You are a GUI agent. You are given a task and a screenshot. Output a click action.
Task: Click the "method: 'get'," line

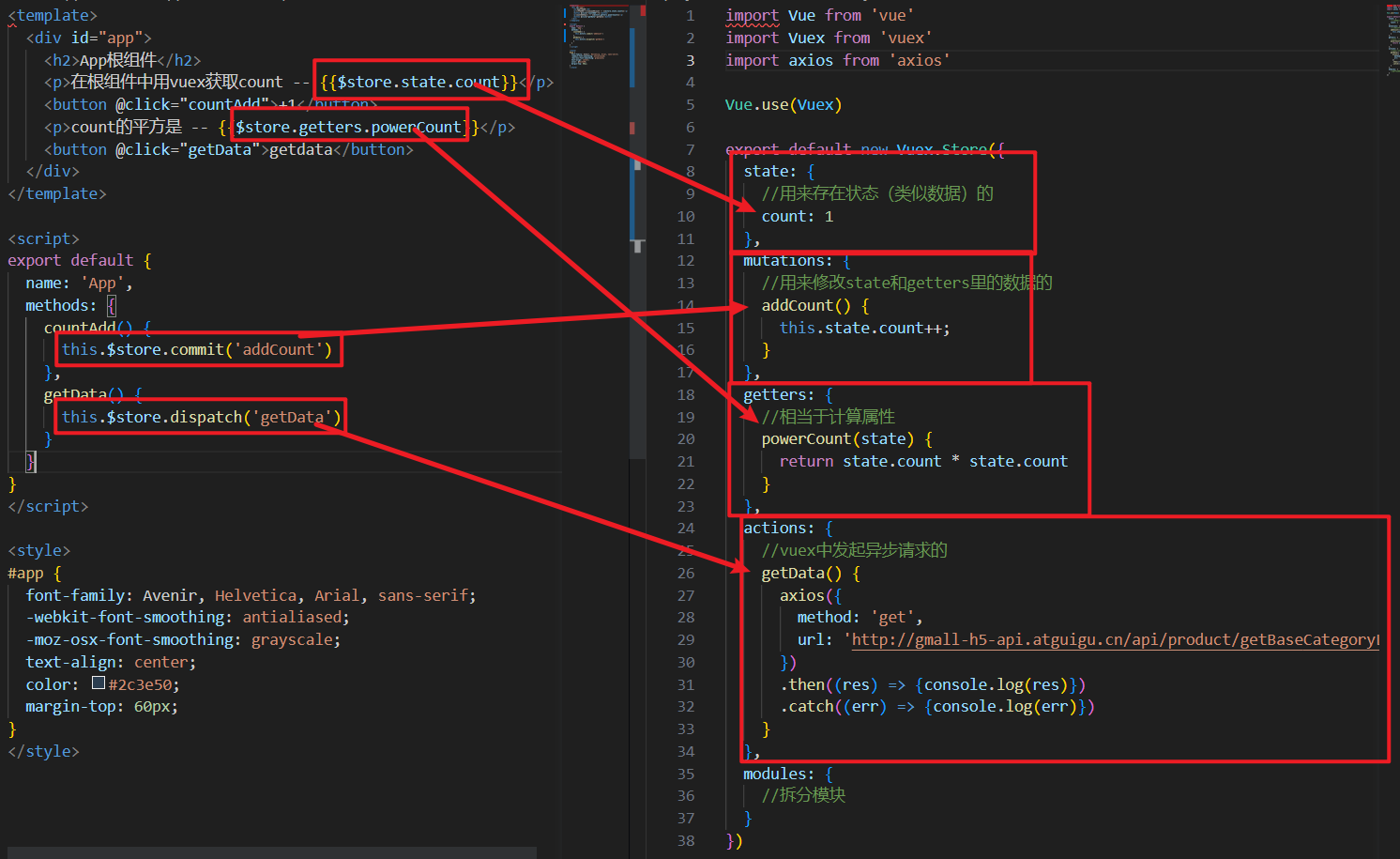860,617
